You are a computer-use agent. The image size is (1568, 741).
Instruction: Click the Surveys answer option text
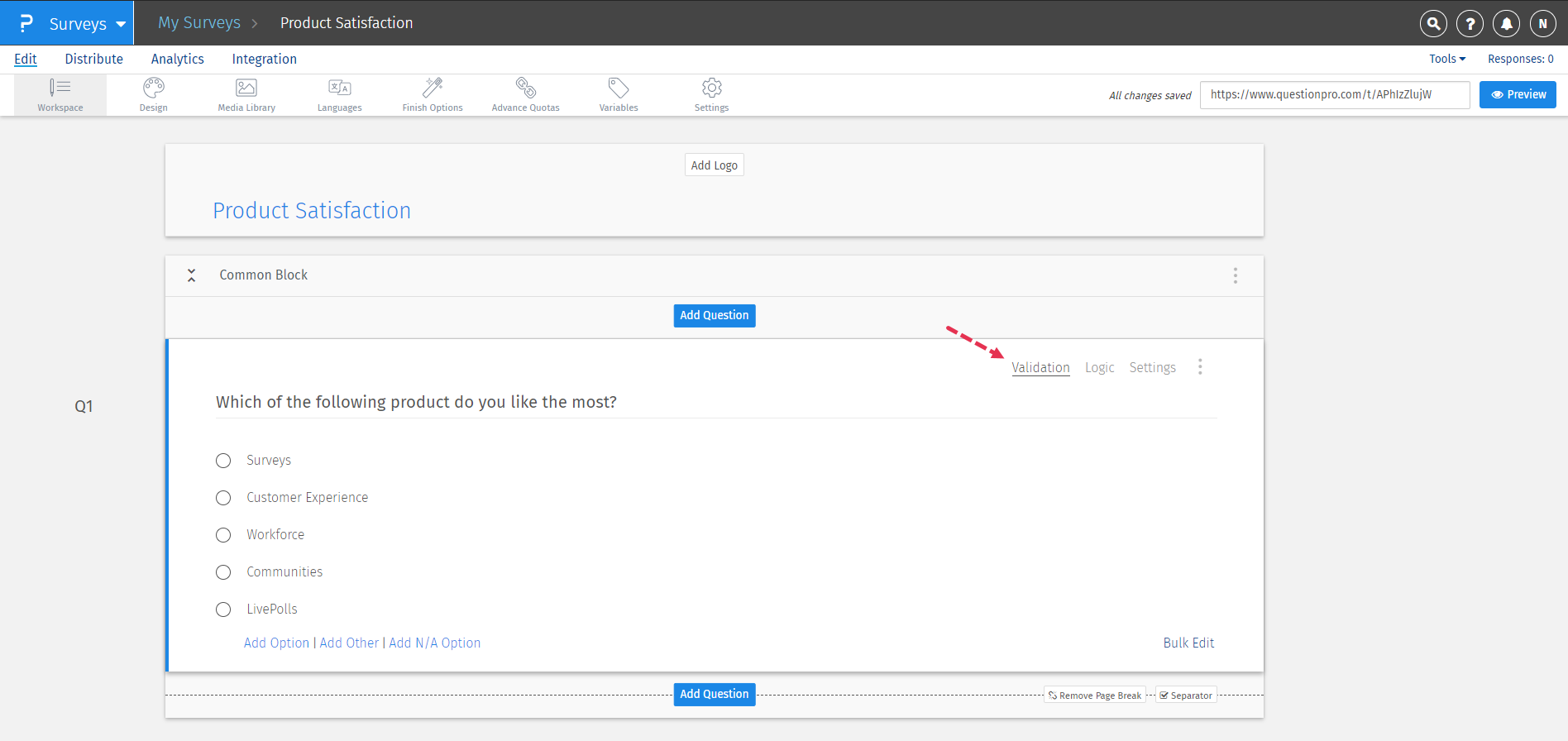coord(269,460)
